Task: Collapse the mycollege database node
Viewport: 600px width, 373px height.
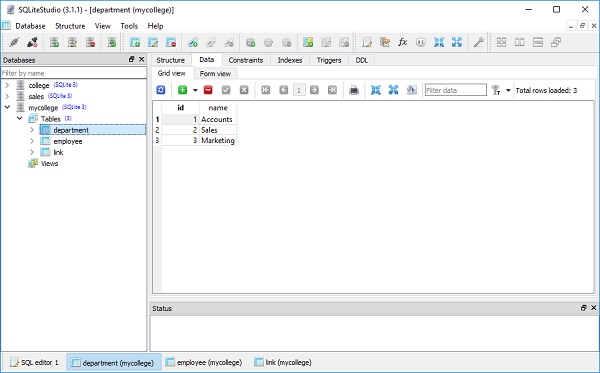Action: 7,107
